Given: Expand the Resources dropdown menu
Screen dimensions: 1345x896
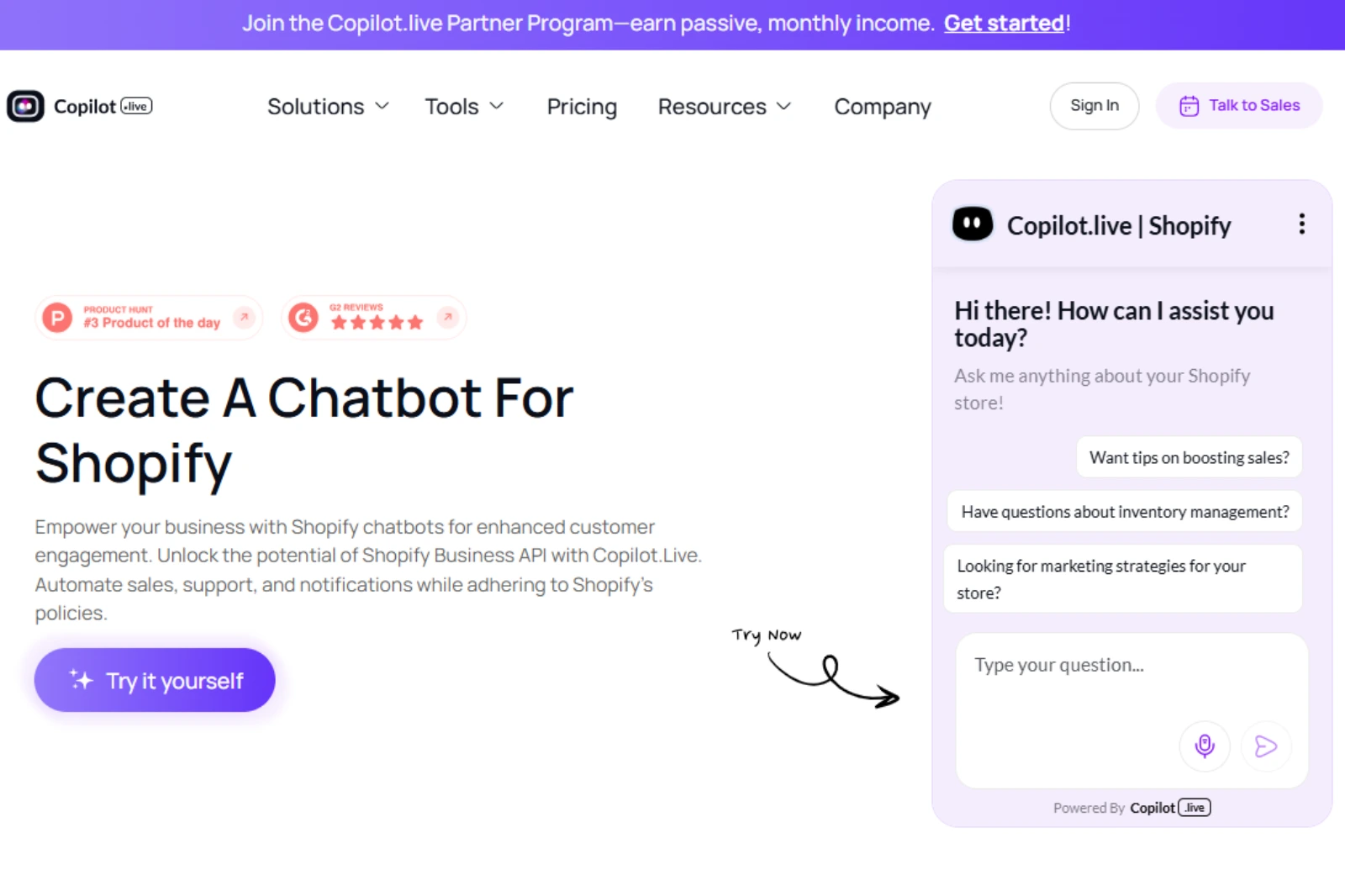Looking at the screenshot, I should [x=723, y=106].
